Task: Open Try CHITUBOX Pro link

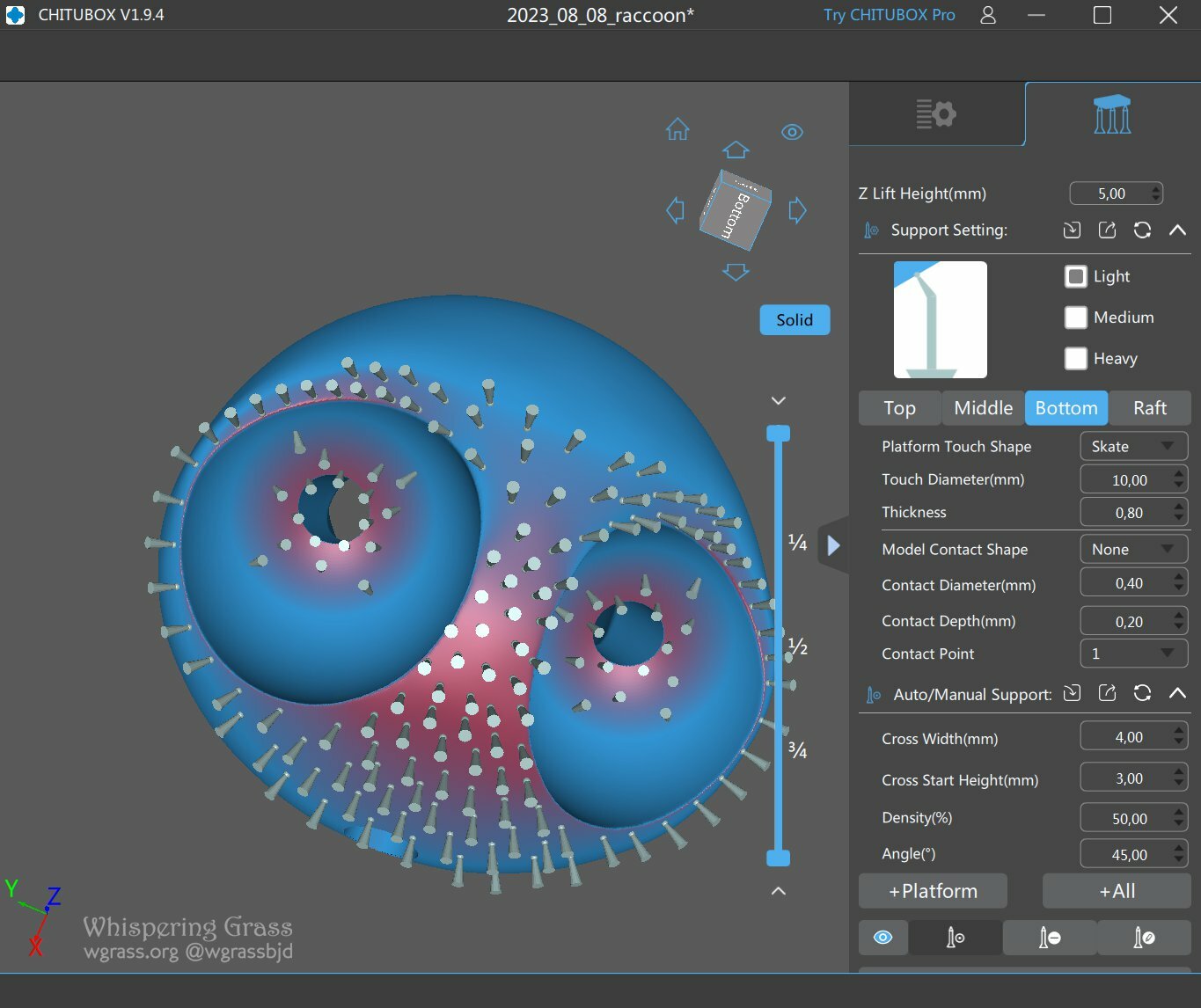Action: tap(889, 15)
